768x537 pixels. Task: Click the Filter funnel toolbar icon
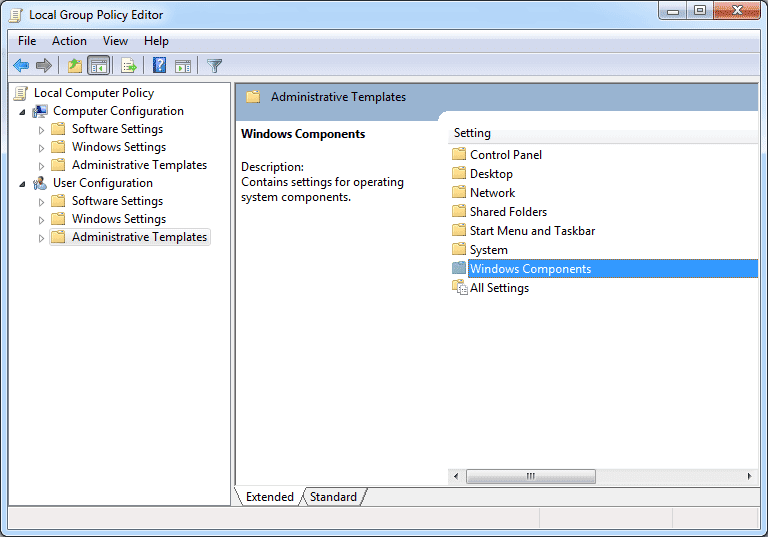(x=215, y=65)
